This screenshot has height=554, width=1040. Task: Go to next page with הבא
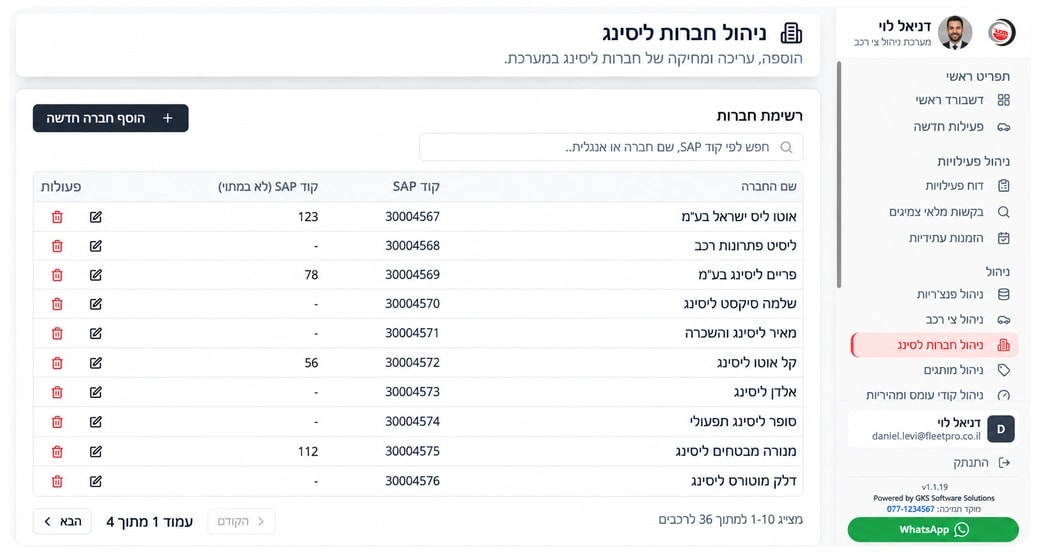(62, 521)
